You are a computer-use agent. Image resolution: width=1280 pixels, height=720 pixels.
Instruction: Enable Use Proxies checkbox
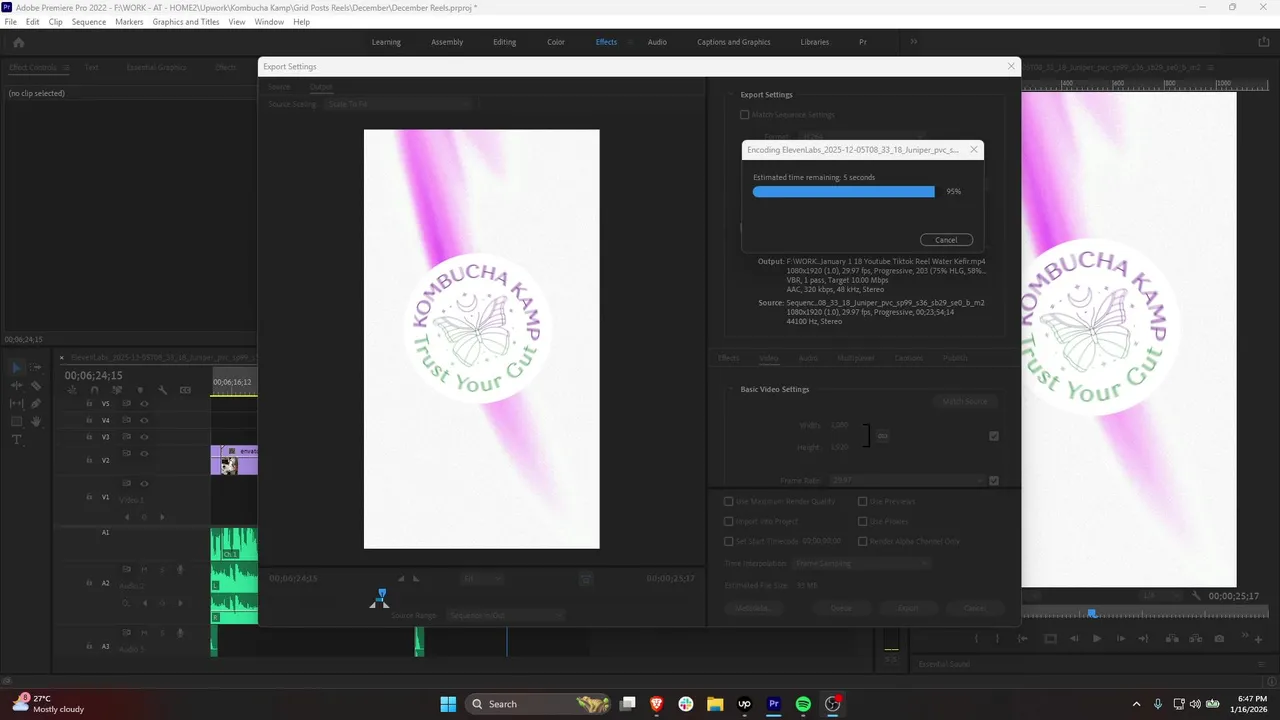862,521
